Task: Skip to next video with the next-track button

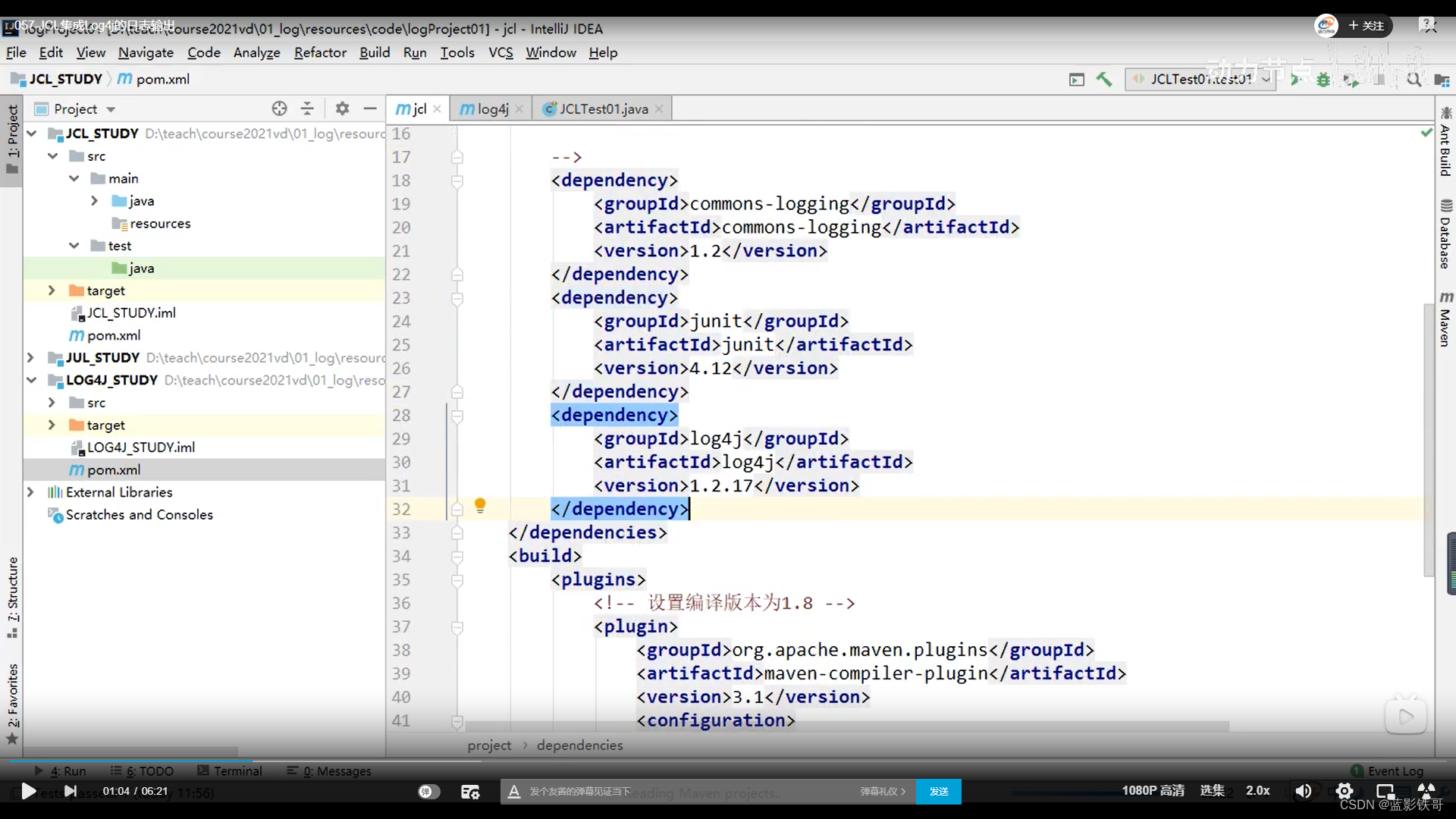Action: (x=70, y=791)
